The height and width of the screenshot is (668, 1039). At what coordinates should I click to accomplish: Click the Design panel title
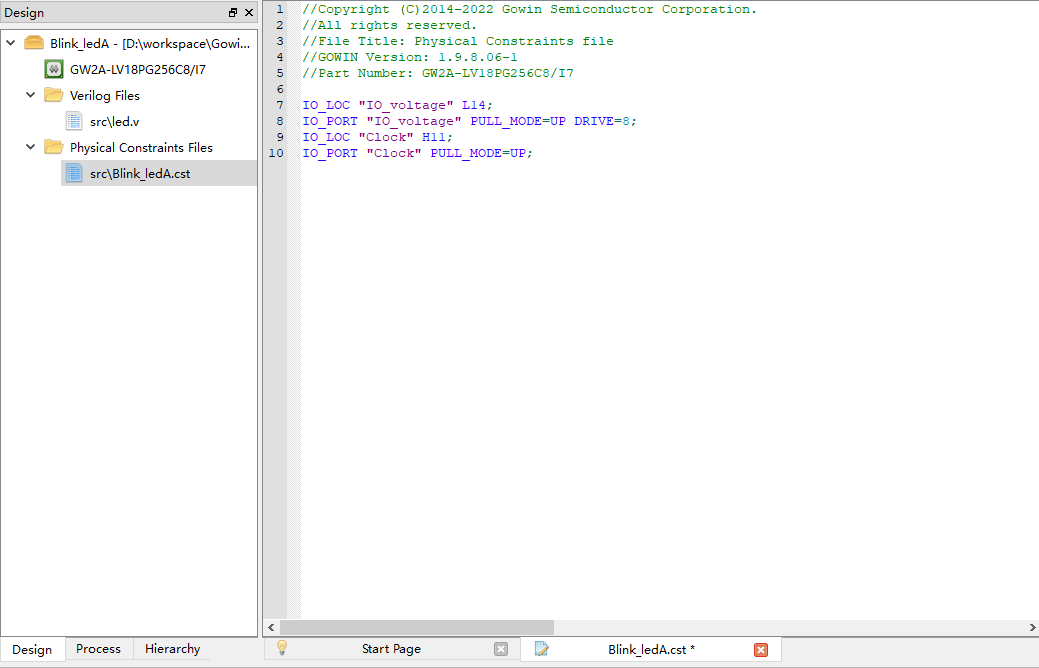[x=24, y=13]
